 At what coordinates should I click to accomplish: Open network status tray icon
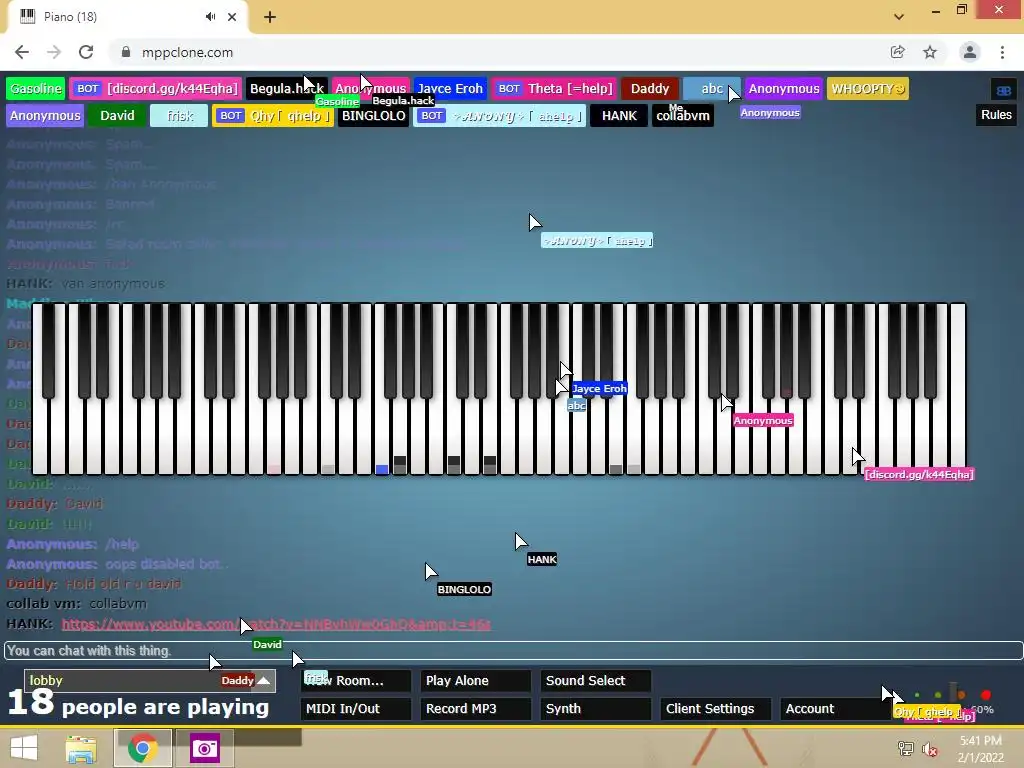click(905, 749)
